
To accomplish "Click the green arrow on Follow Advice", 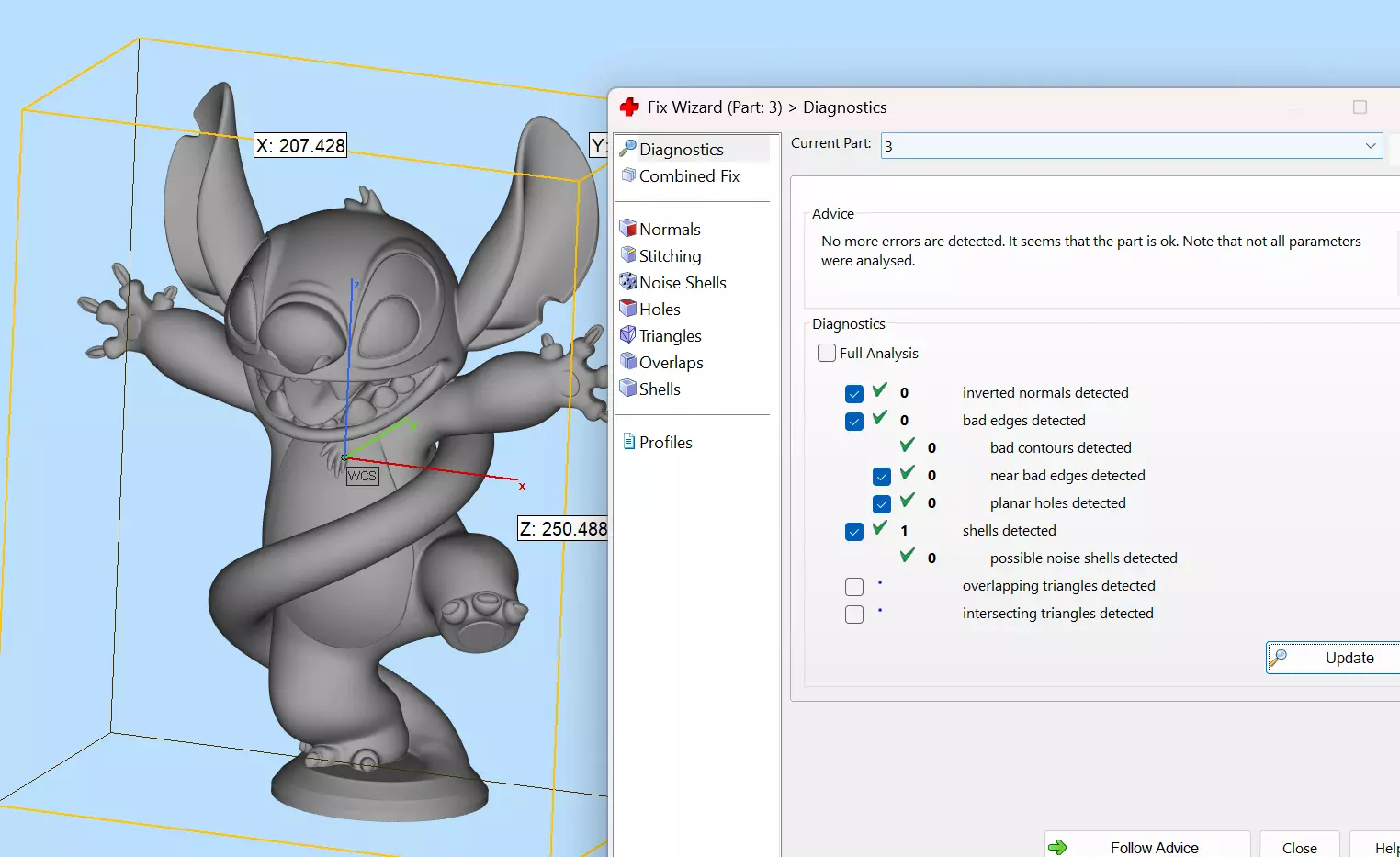I will pos(1057,848).
